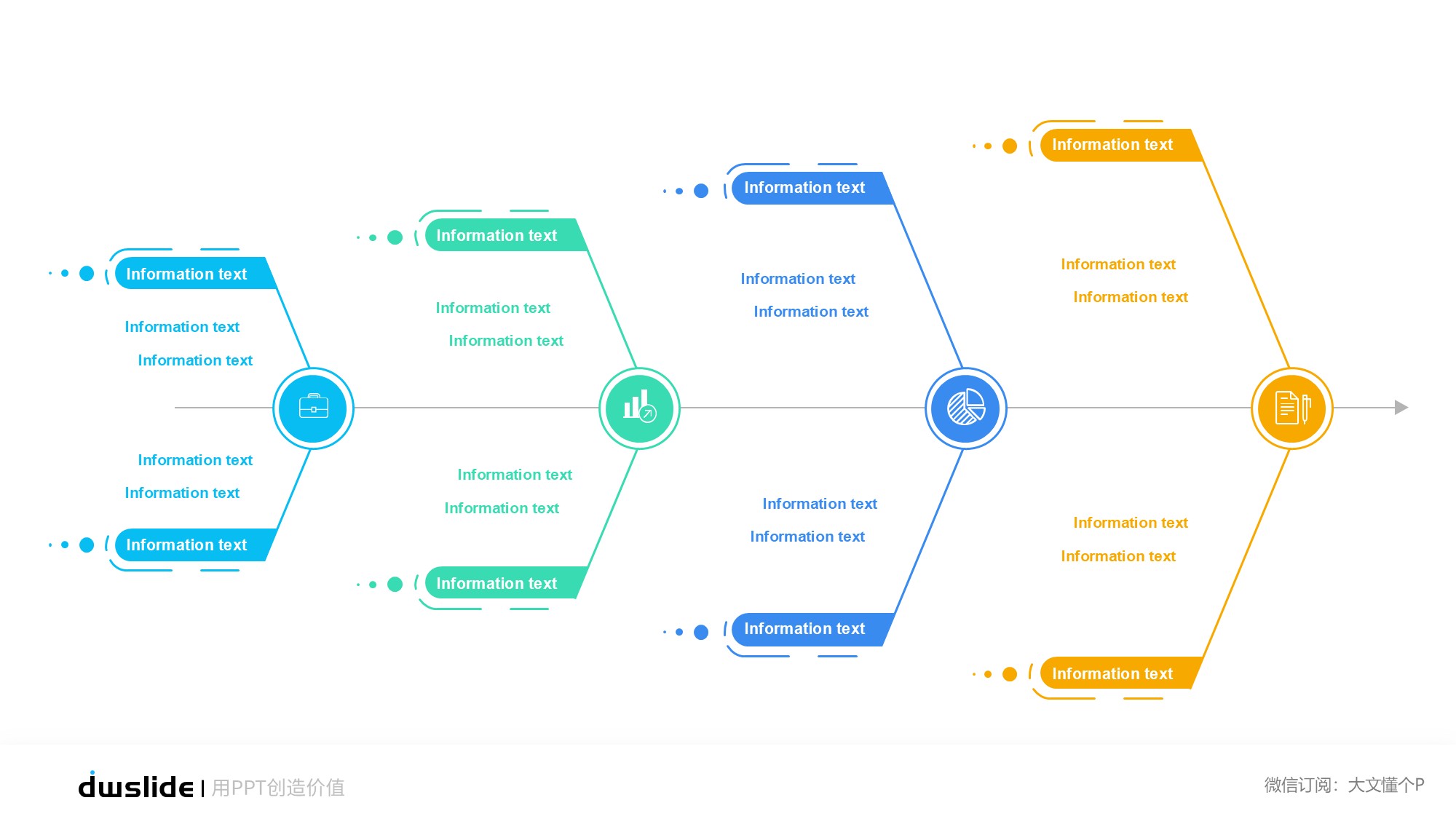Click the document and pen icon in orange circle

point(1291,408)
